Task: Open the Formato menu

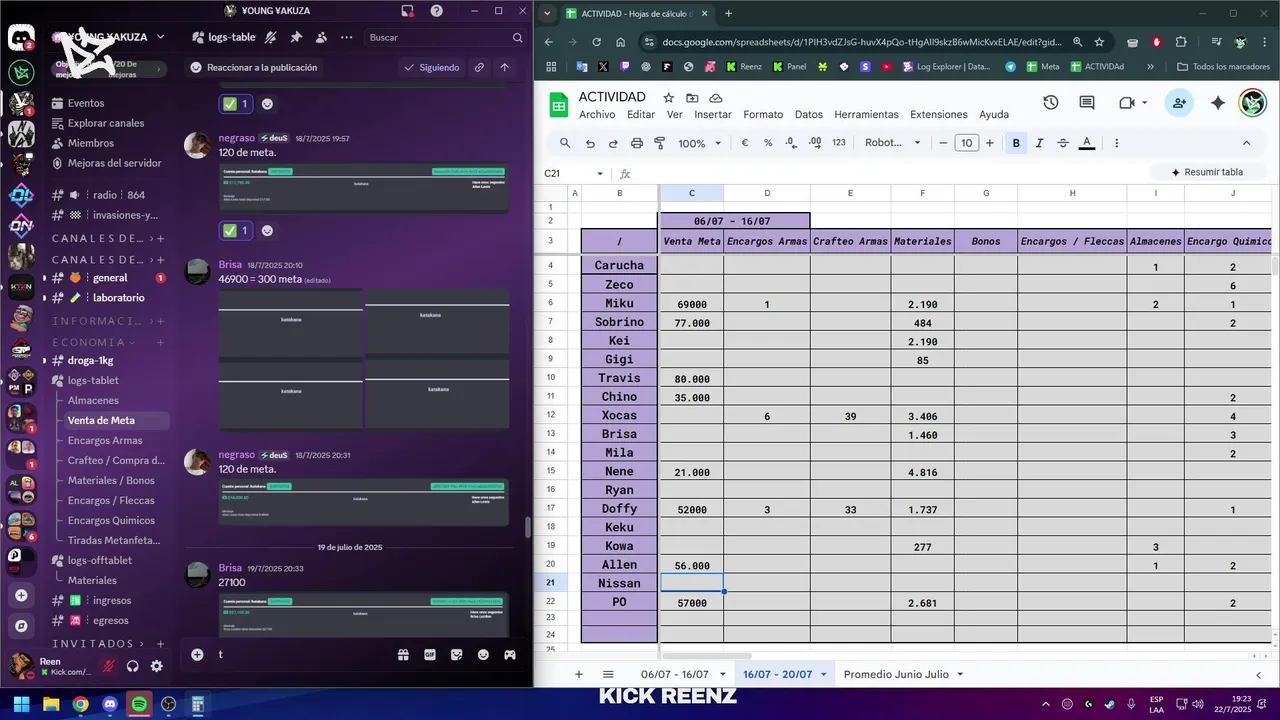Action: pyautogui.click(x=763, y=115)
